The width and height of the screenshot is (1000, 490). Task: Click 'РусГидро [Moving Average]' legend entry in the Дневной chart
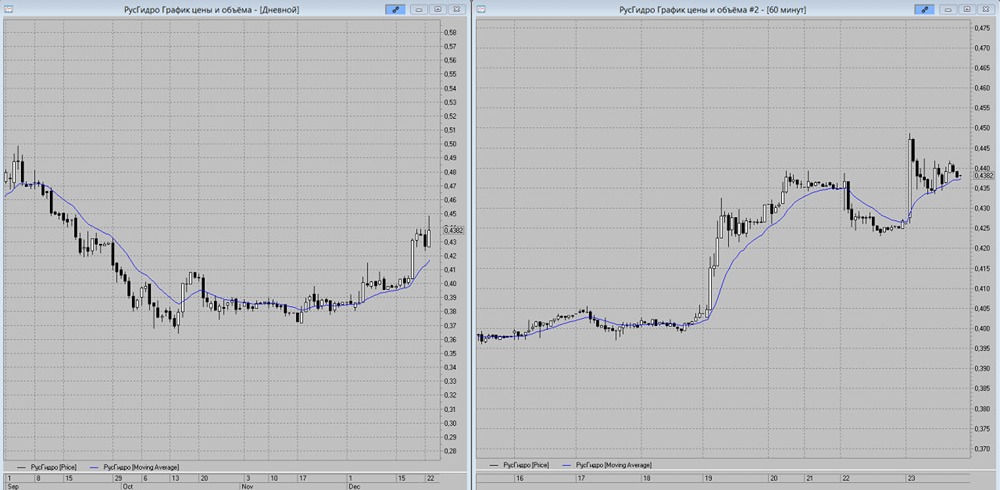[133, 468]
